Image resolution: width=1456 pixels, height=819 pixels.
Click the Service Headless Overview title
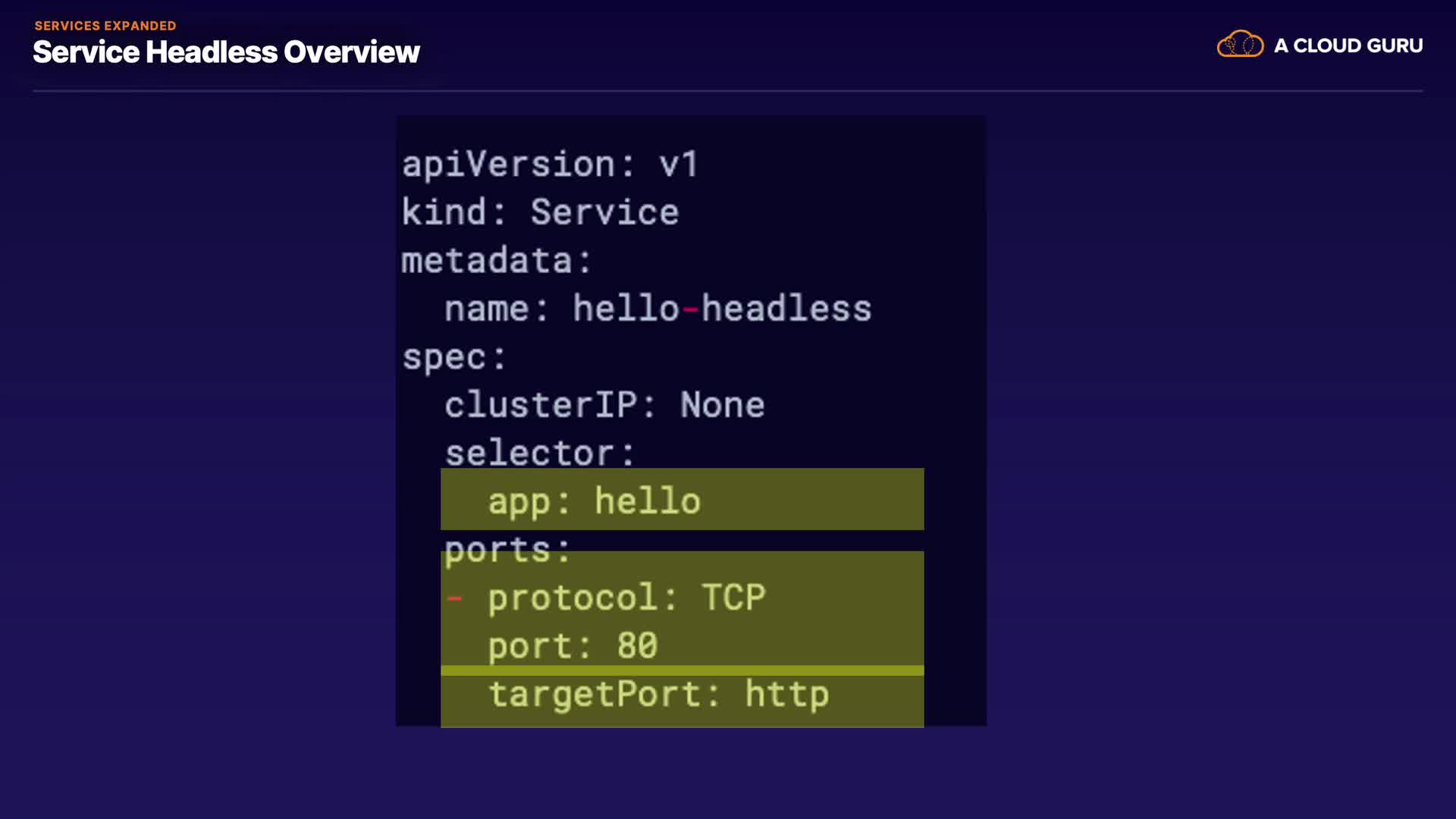[226, 52]
